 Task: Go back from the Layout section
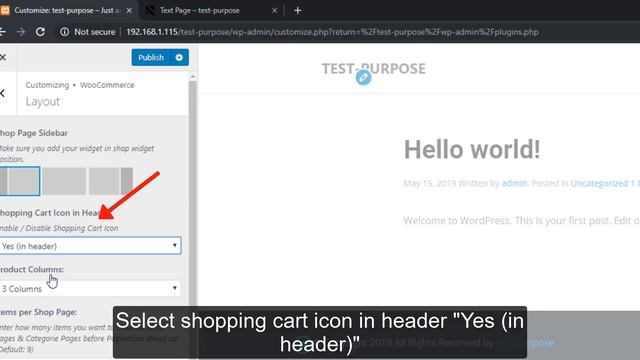(x=3, y=93)
